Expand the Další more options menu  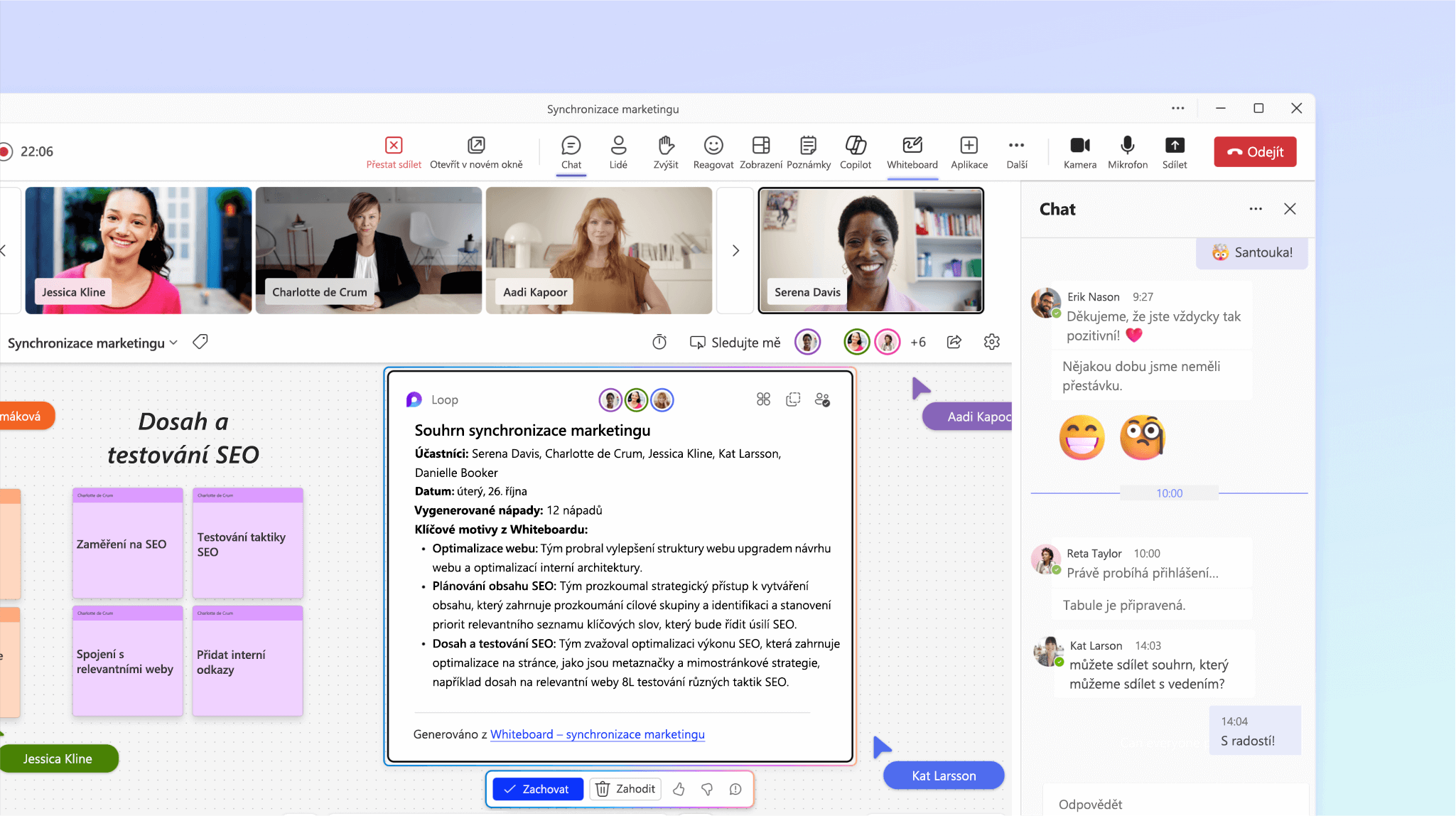(x=1015, y=151)
